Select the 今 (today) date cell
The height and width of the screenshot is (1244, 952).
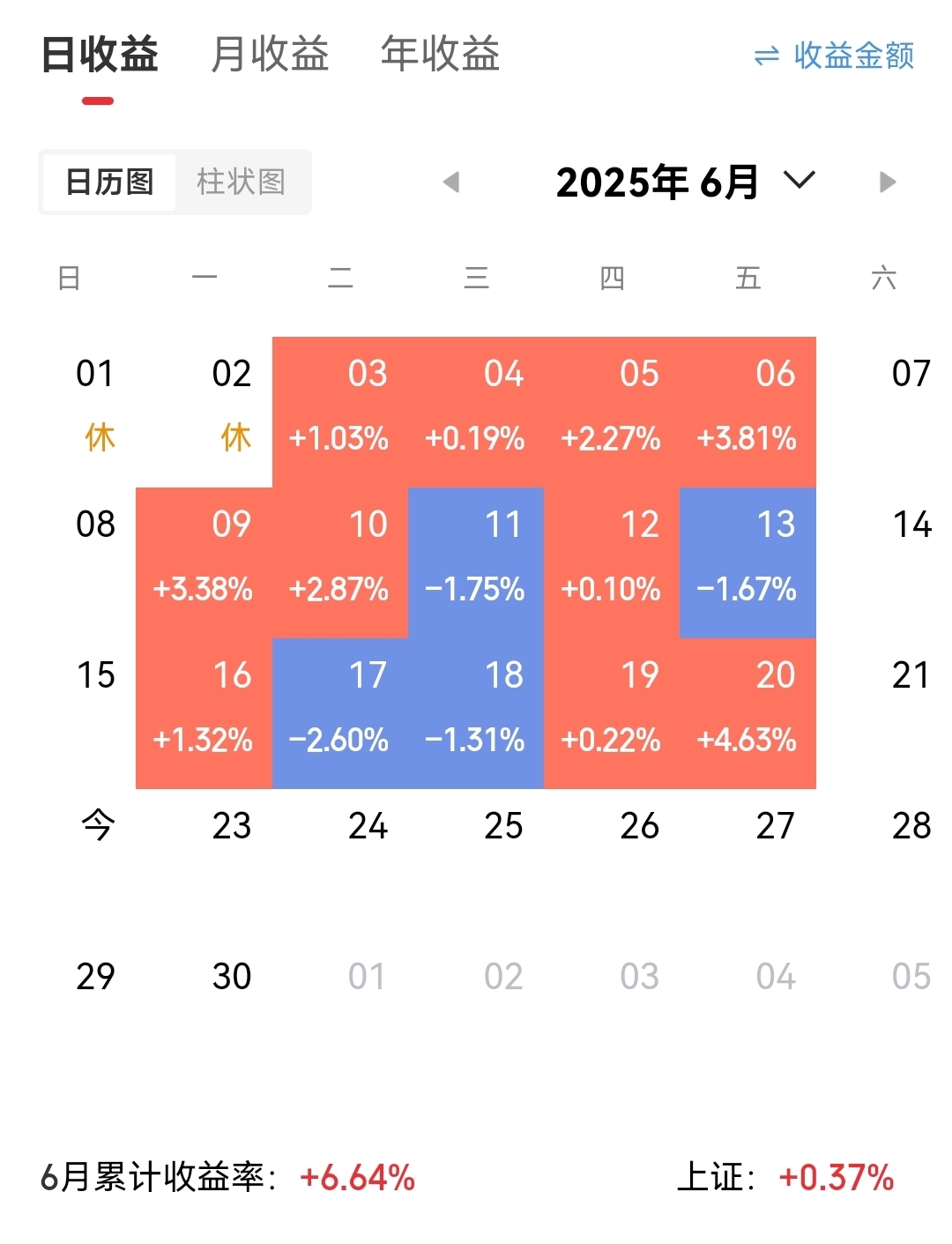[97, 826]
